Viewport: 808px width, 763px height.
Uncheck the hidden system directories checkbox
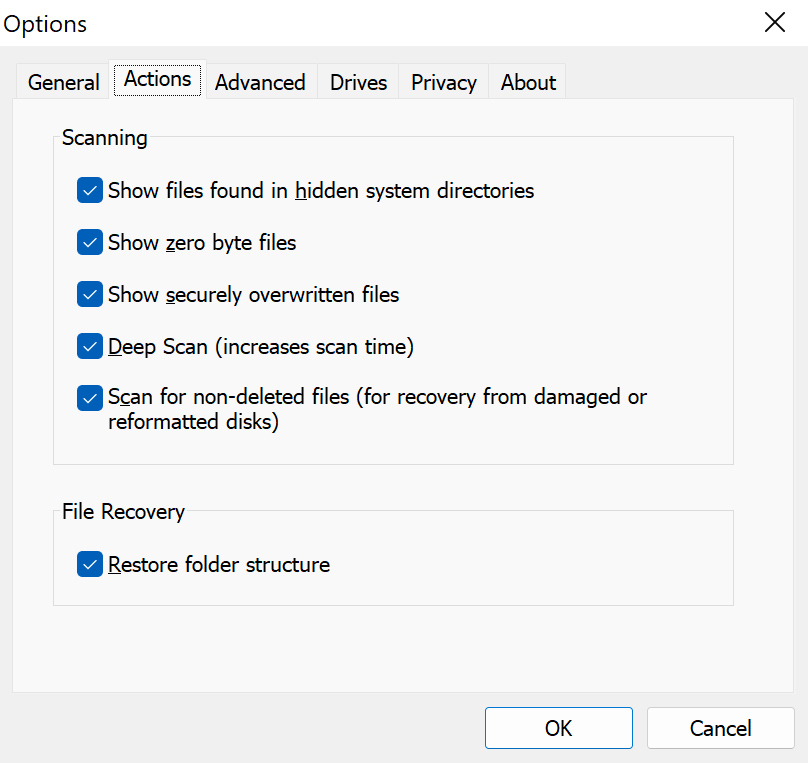(90, 190)
